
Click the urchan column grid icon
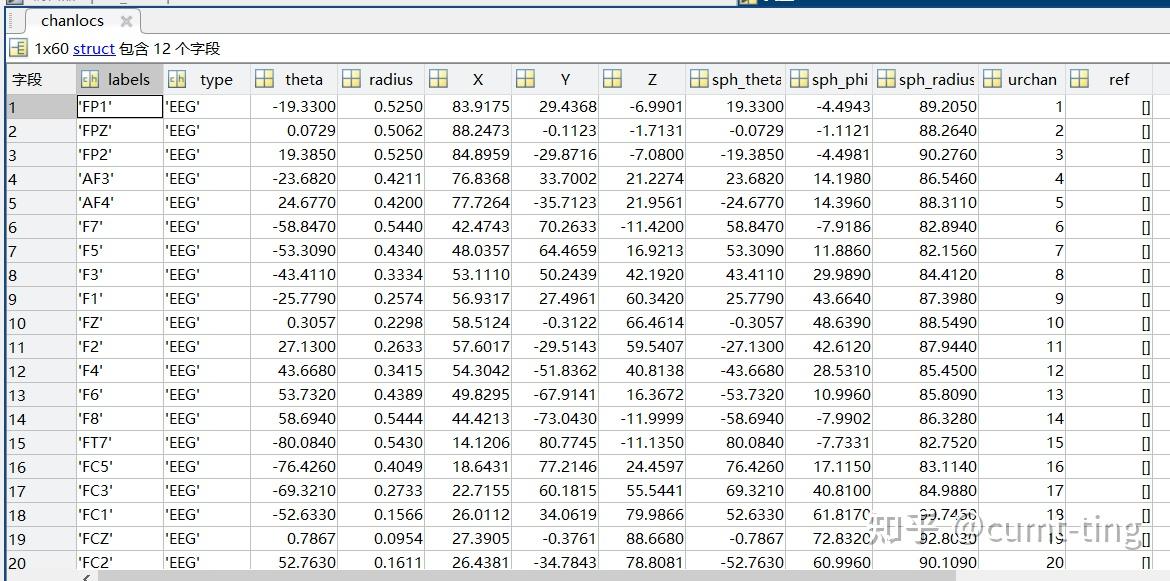pos(992,79)
